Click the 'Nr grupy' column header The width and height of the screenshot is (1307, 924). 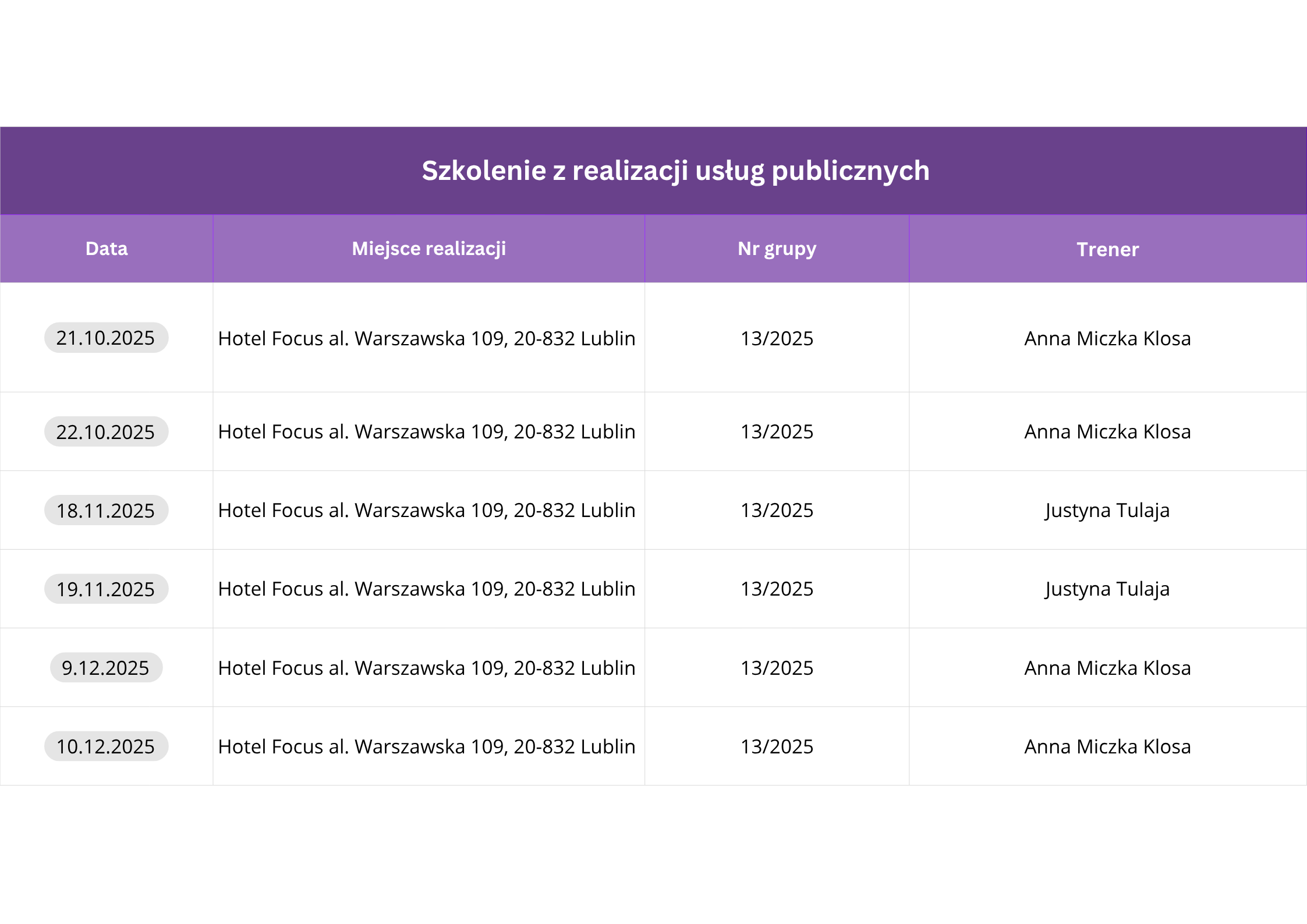click(x=777, y=249)
